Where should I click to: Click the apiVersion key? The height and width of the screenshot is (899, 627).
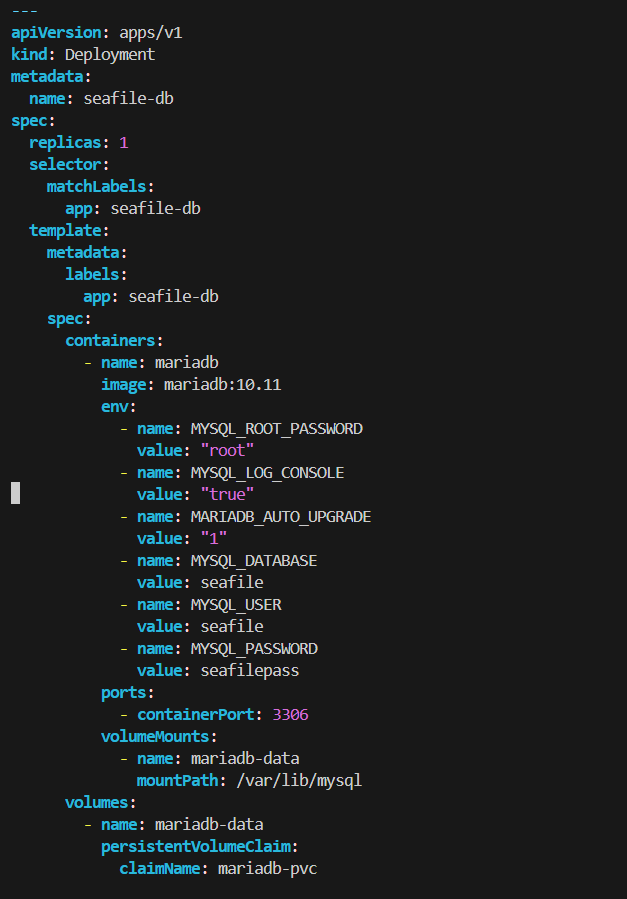[56, 33]
